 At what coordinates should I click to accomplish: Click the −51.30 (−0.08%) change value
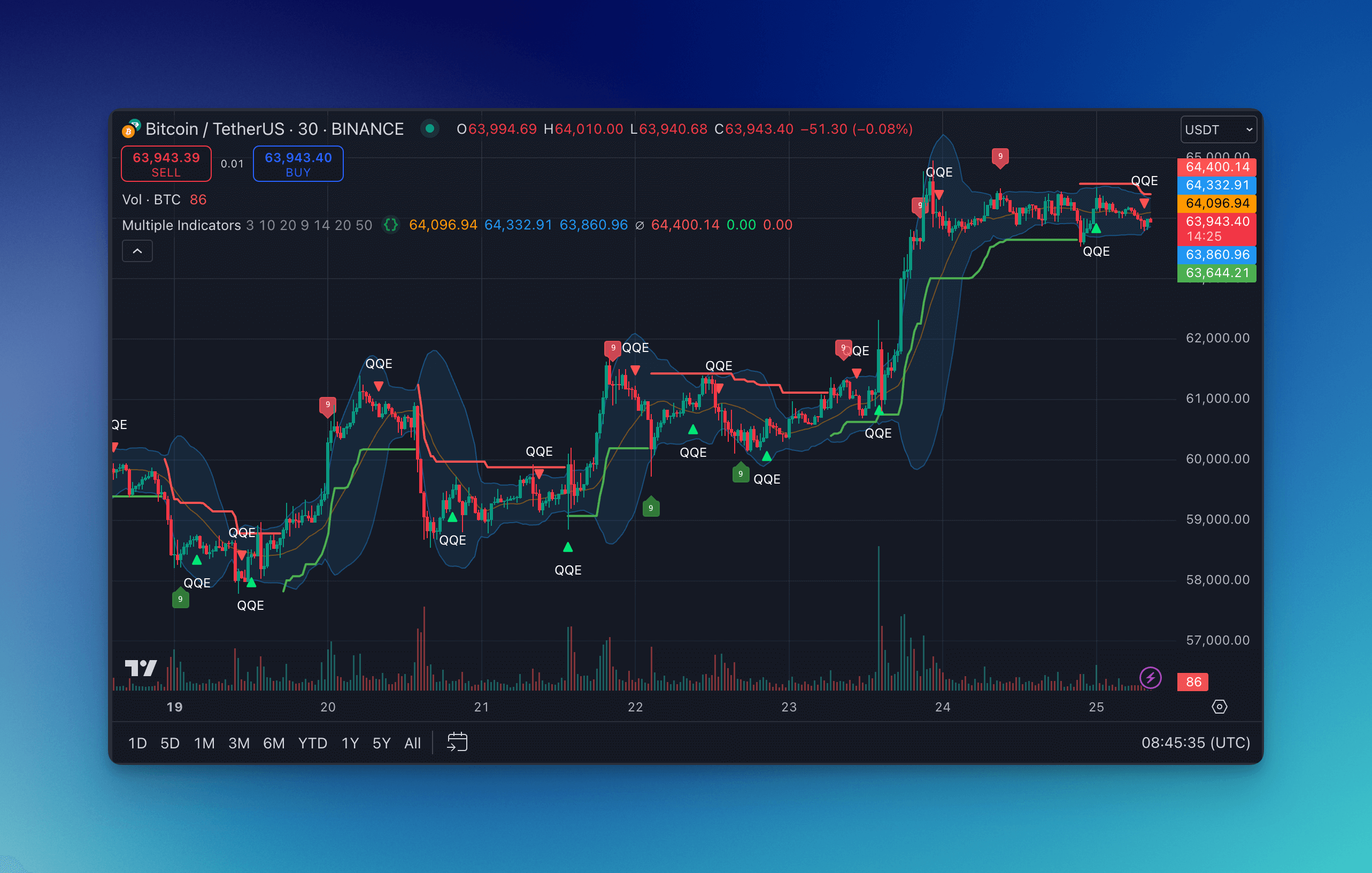(857, 129)
